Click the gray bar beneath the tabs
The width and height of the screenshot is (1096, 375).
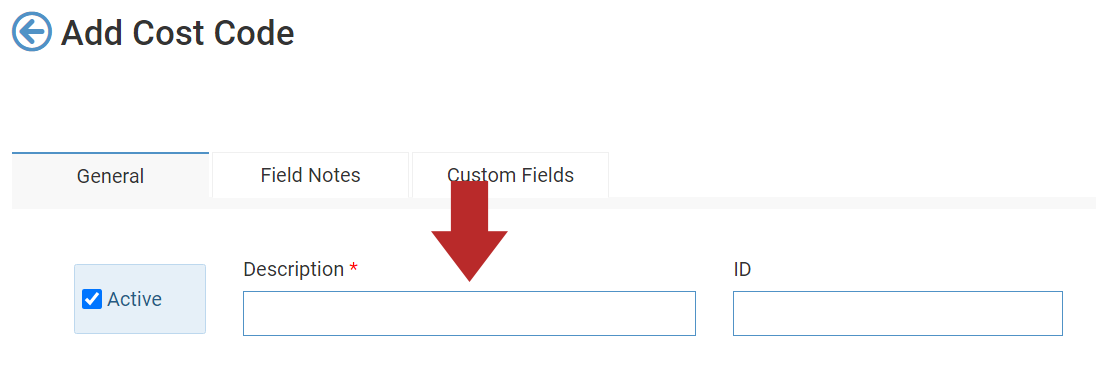554,204
